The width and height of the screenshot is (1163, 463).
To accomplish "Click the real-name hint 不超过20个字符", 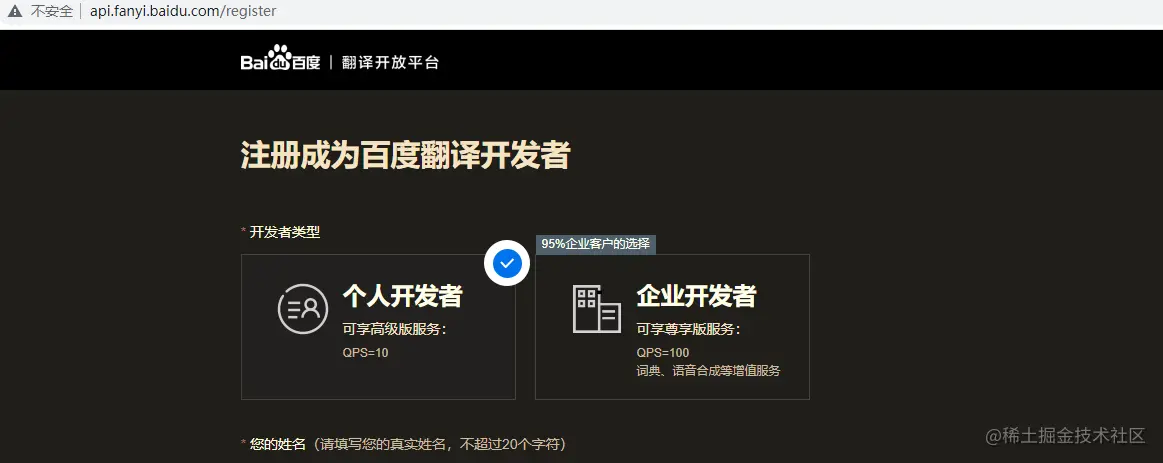I will pyautogui.click(x=510, y=444).
